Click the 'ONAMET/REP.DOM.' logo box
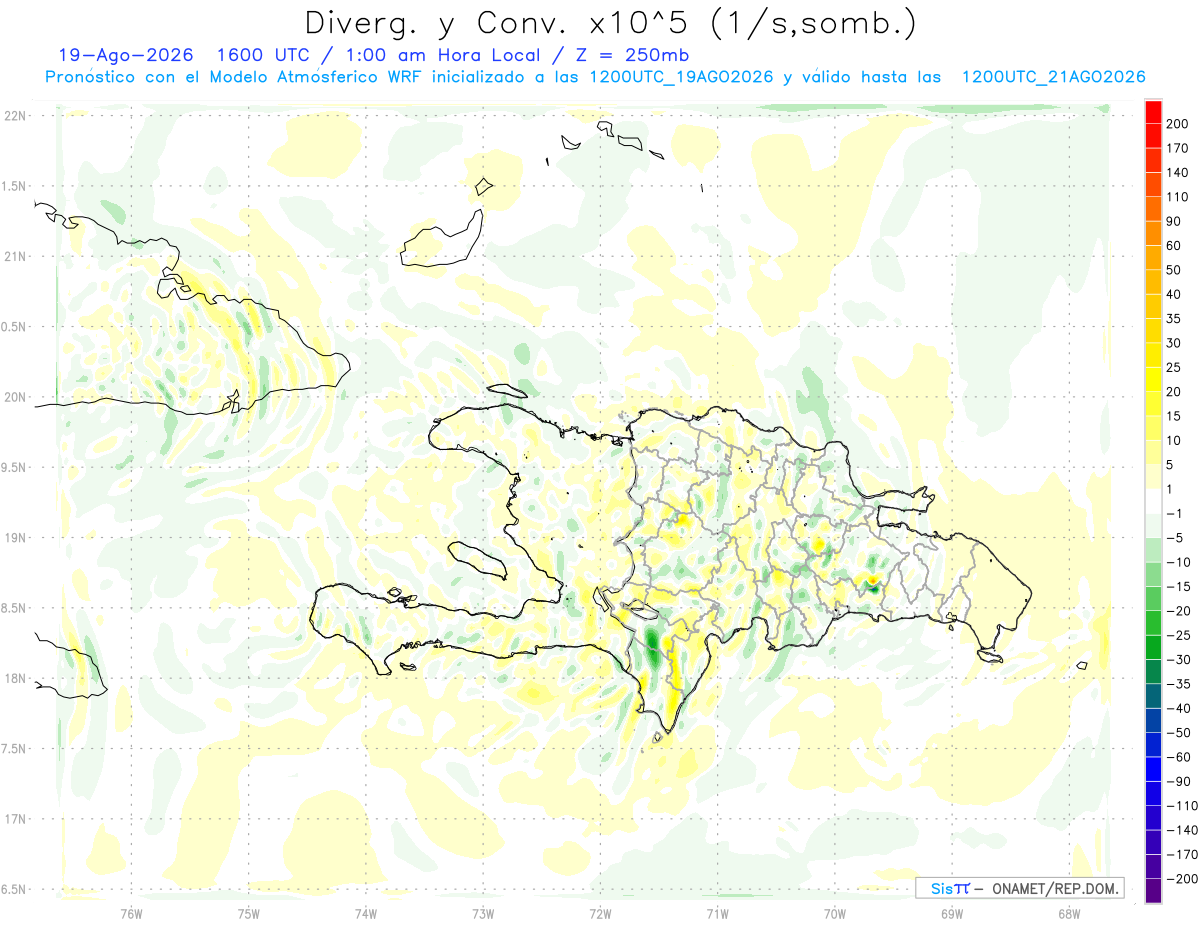 pyautogui.click(x=1021, y=888)
